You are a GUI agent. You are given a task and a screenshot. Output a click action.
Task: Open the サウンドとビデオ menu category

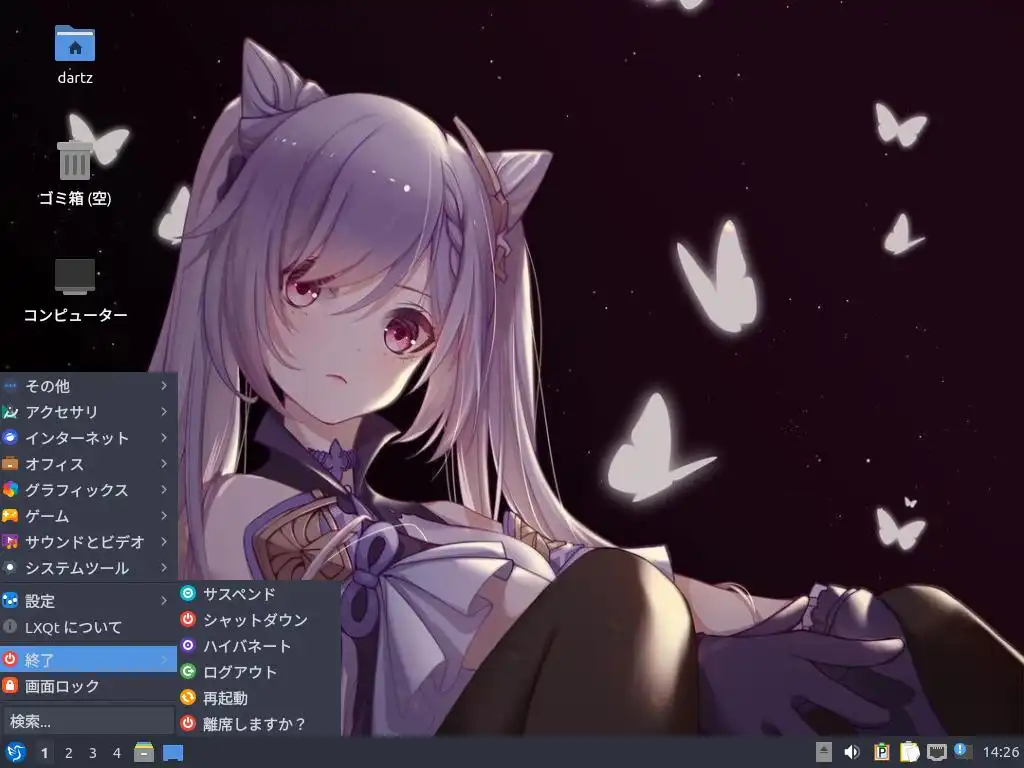point(88,542)
